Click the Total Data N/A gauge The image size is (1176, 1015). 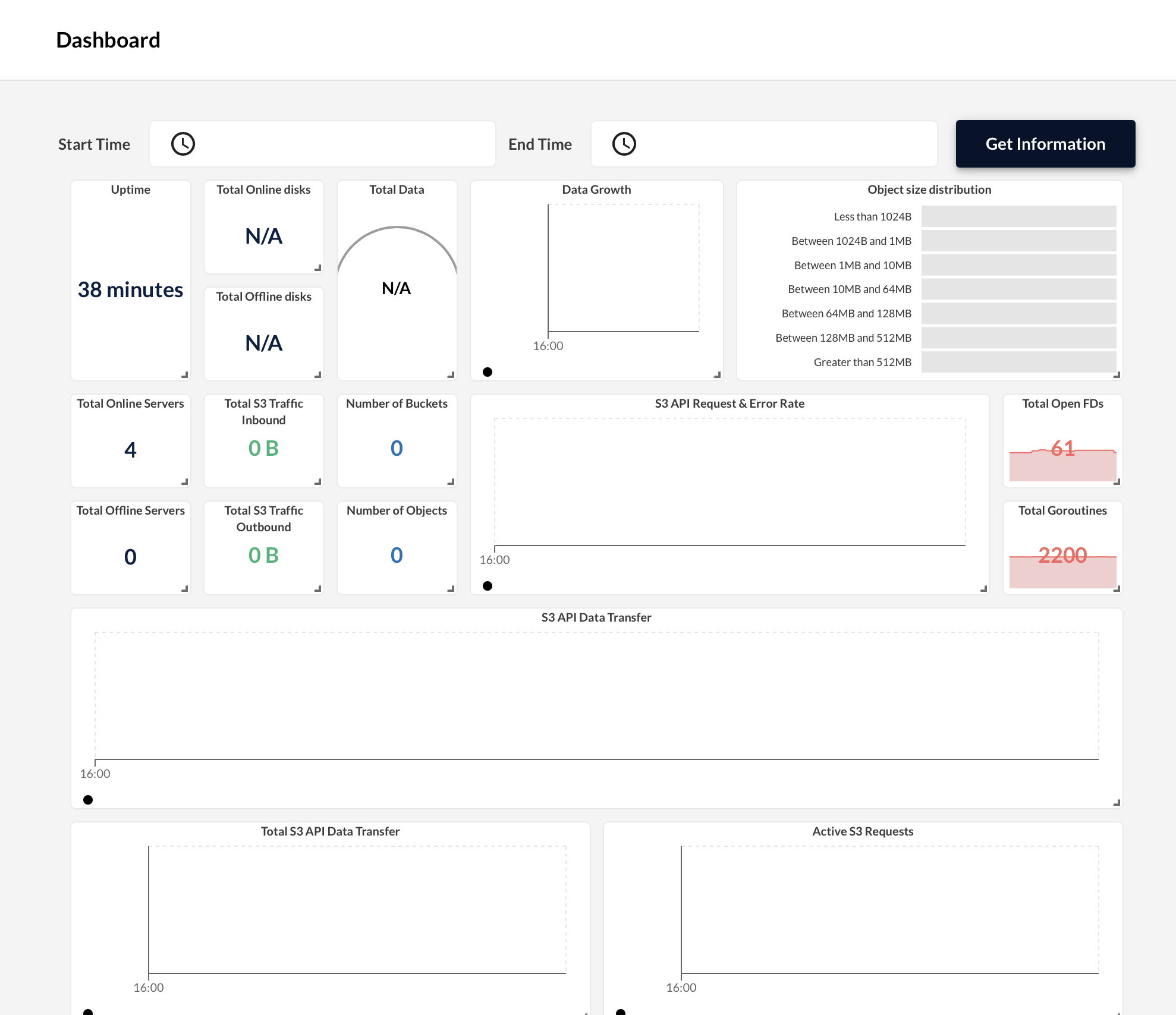(x=397, y=289)
